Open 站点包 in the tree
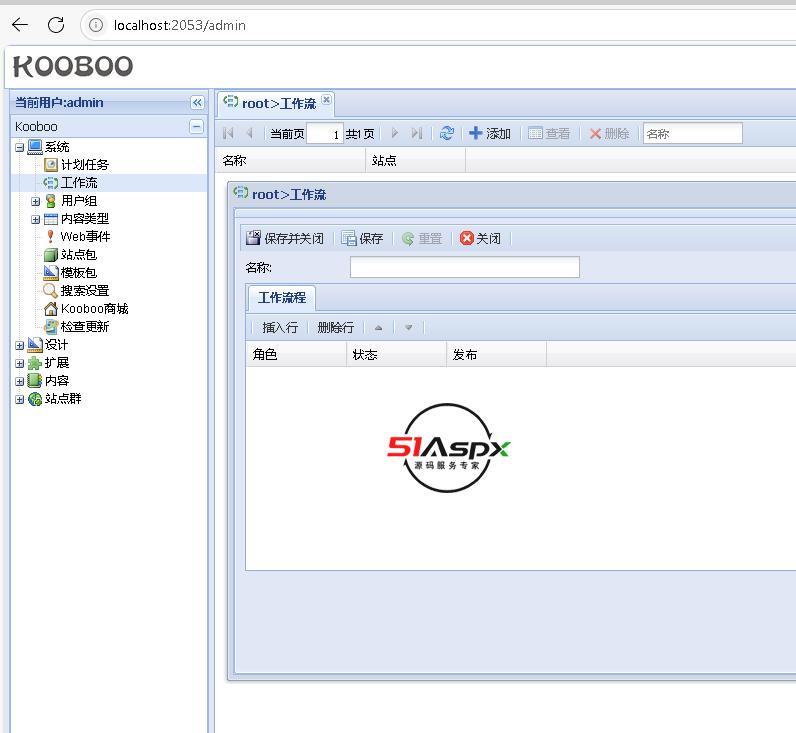796x733 pixels. (79, 255)
